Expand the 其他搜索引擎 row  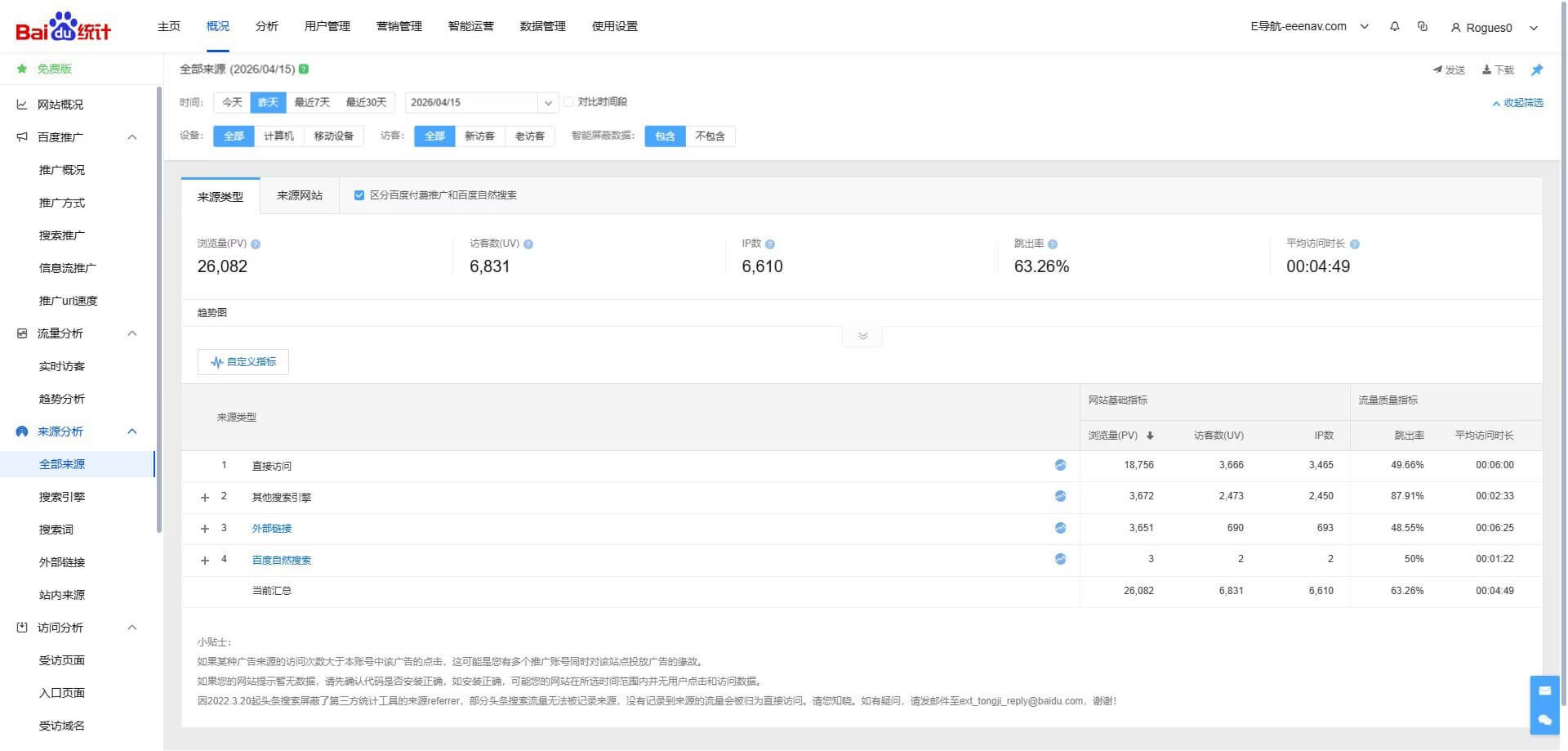pos(205,497)
